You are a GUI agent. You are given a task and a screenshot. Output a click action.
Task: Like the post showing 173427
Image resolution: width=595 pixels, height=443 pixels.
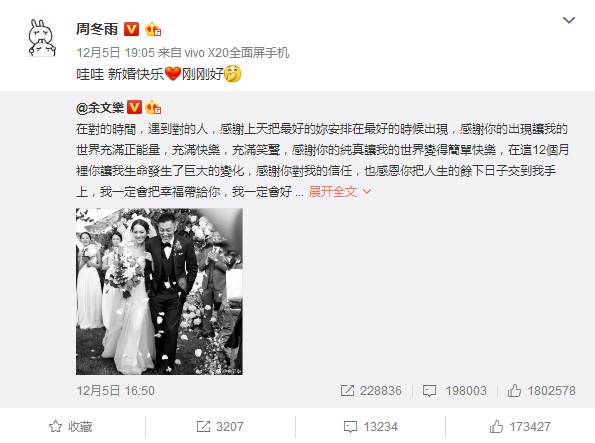click(x=519, y=427)
